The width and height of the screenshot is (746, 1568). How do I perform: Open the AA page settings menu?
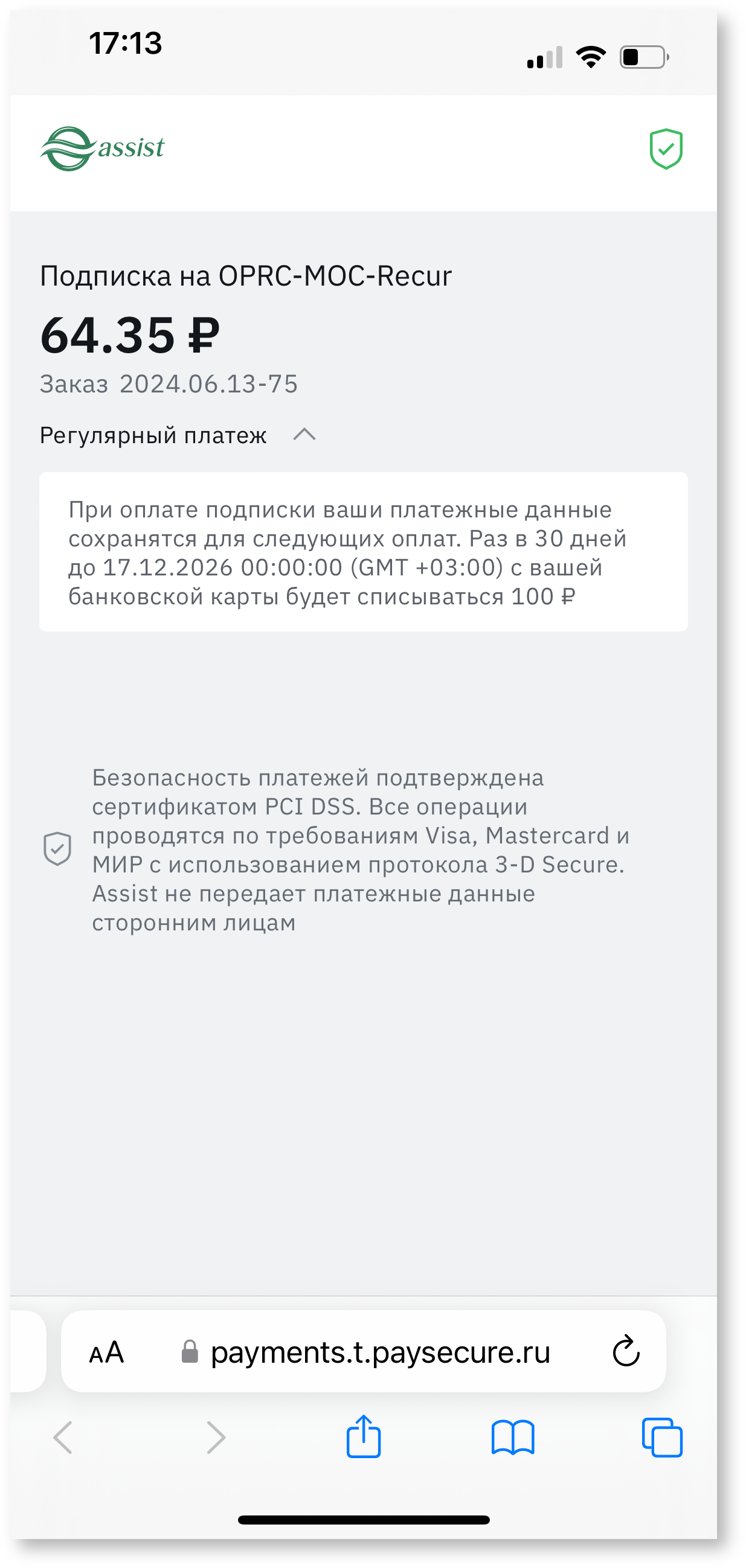(x=106, y=1352)
